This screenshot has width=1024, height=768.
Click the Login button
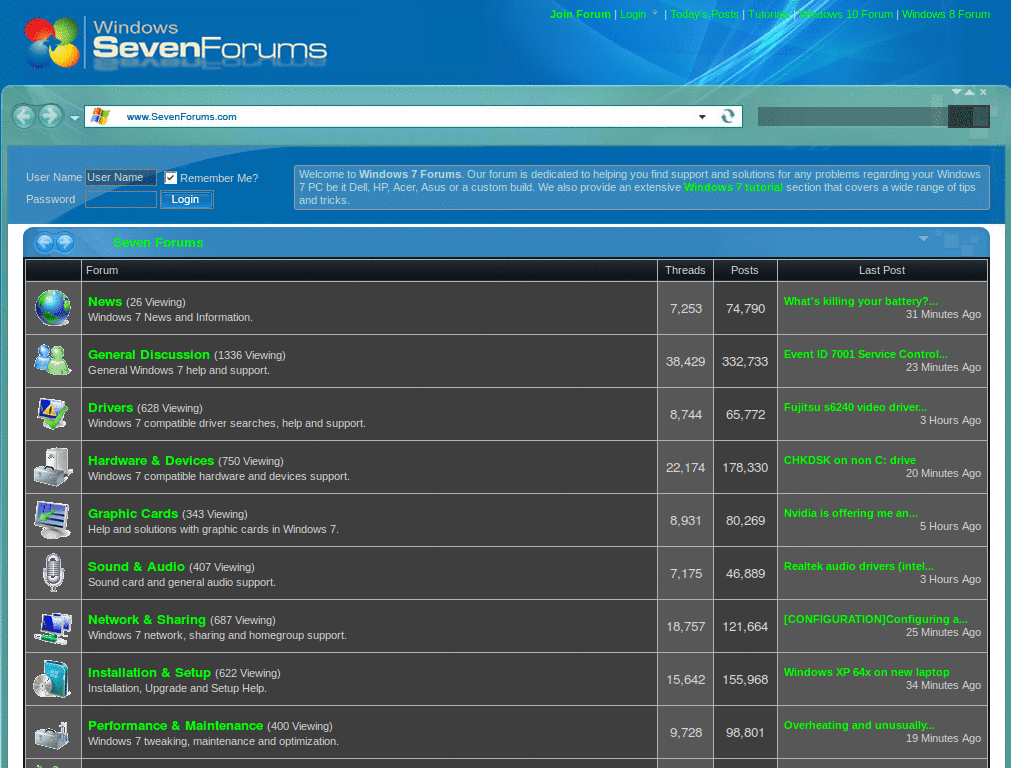point(186,199)
